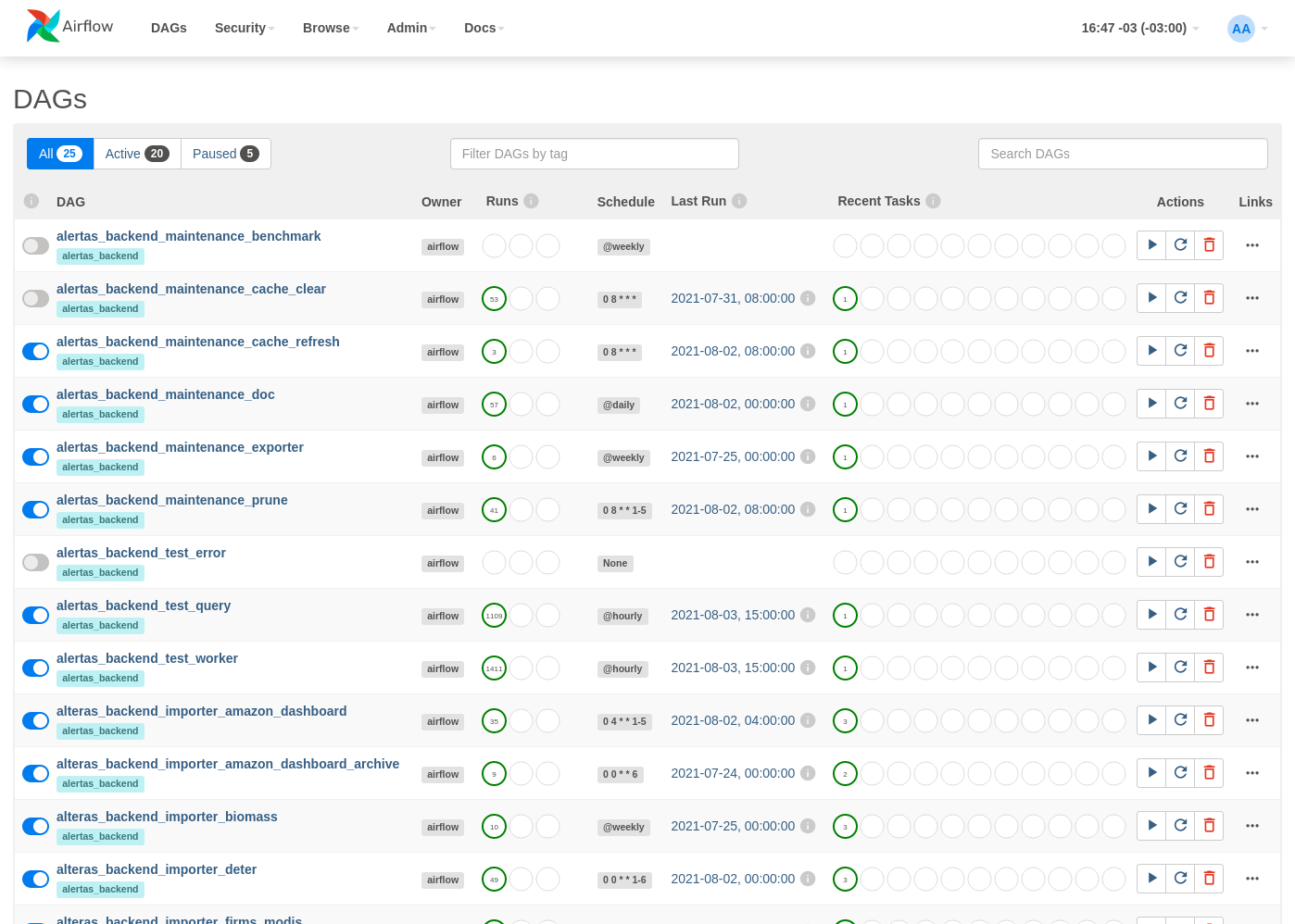Refresh the alertas_backend_maintenance_cache_clear DAG
Screen dimensions: 1295x924
pyautogui.click(x=1180, y=298)
